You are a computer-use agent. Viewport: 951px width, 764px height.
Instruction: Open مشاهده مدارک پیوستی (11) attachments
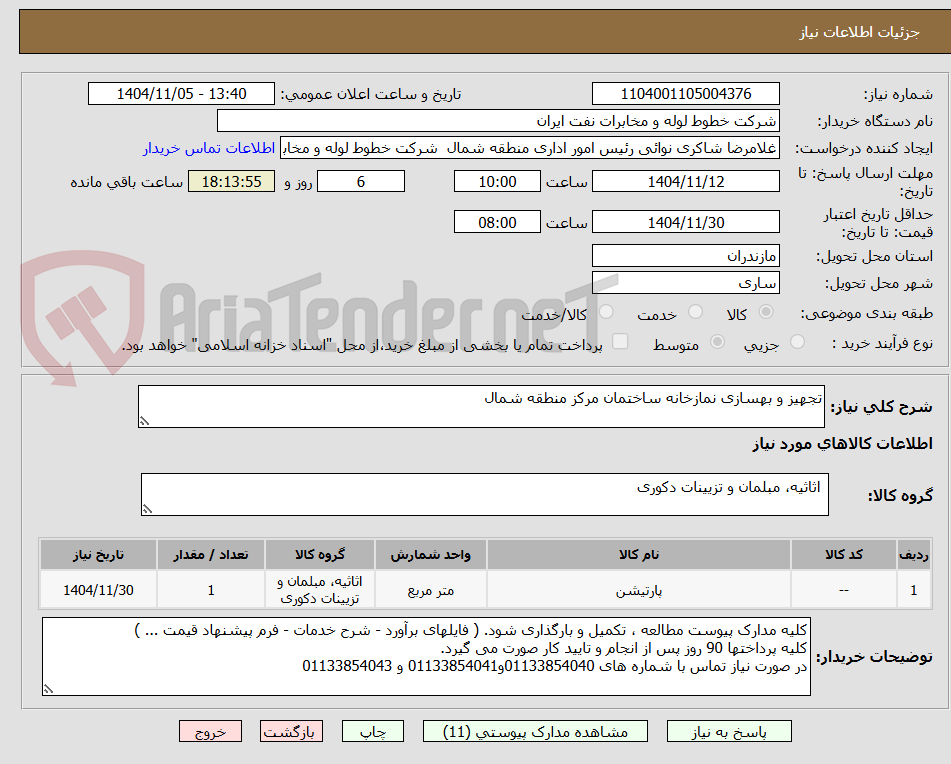(x=535, y=731)
